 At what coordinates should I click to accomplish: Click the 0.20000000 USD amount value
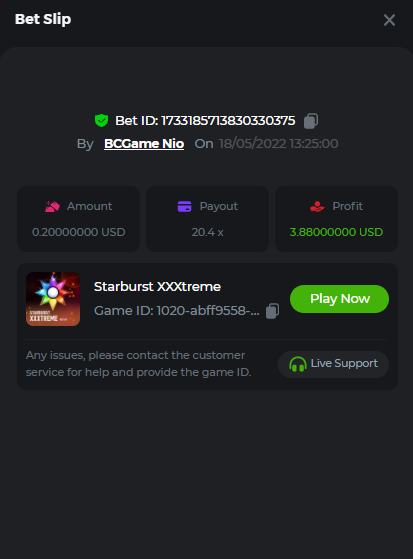click(x=78, y=232)
